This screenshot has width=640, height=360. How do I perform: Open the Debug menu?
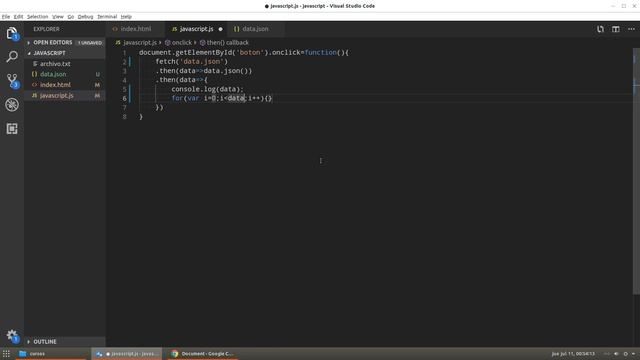(x=85, y=17)
